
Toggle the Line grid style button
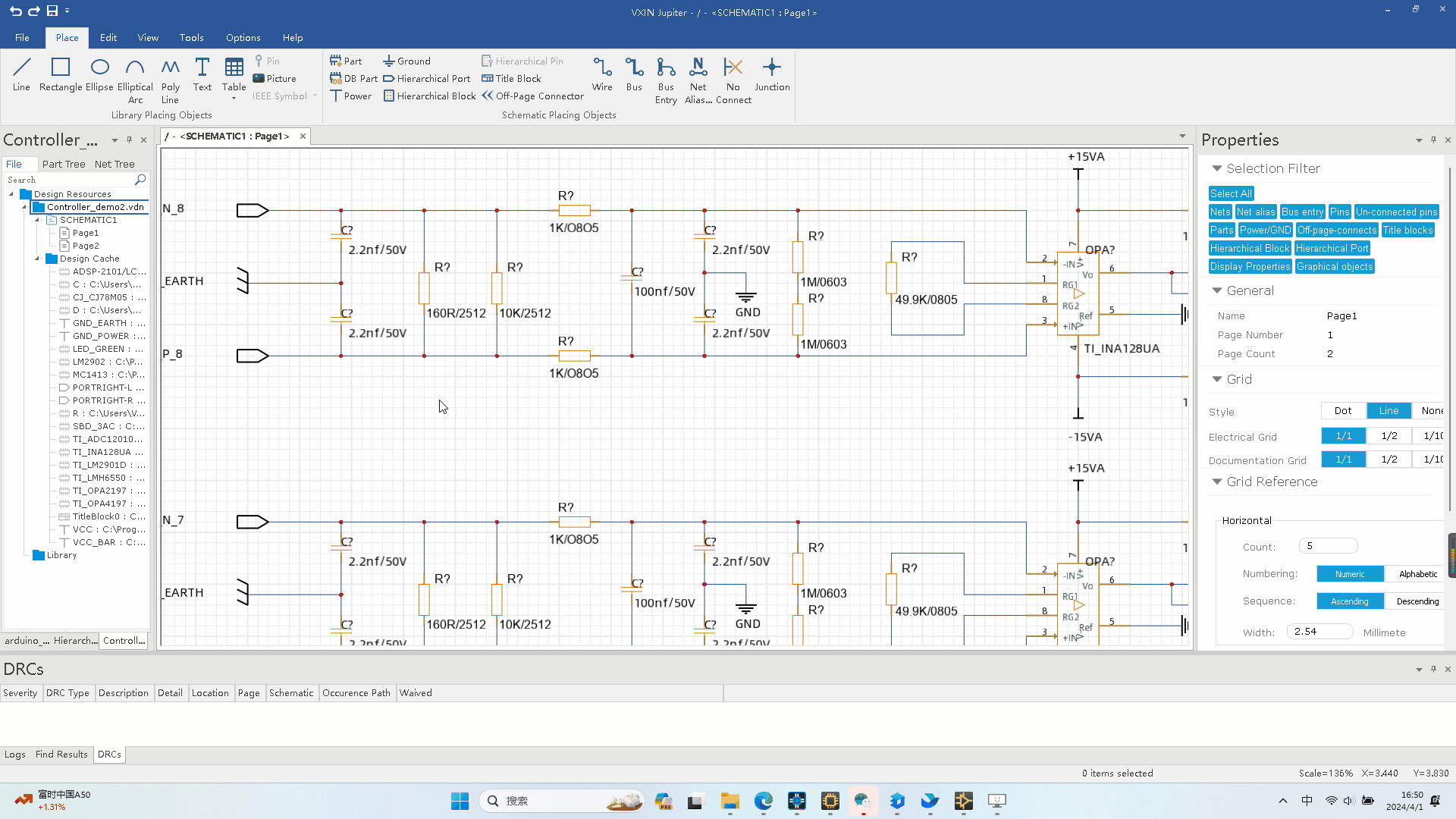coord(1389,411)
